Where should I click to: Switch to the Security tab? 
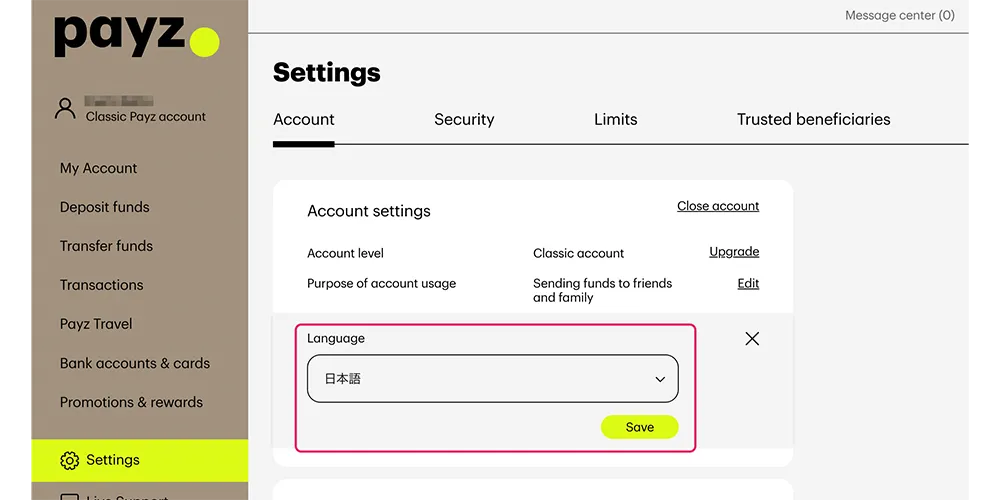(464, 119)
